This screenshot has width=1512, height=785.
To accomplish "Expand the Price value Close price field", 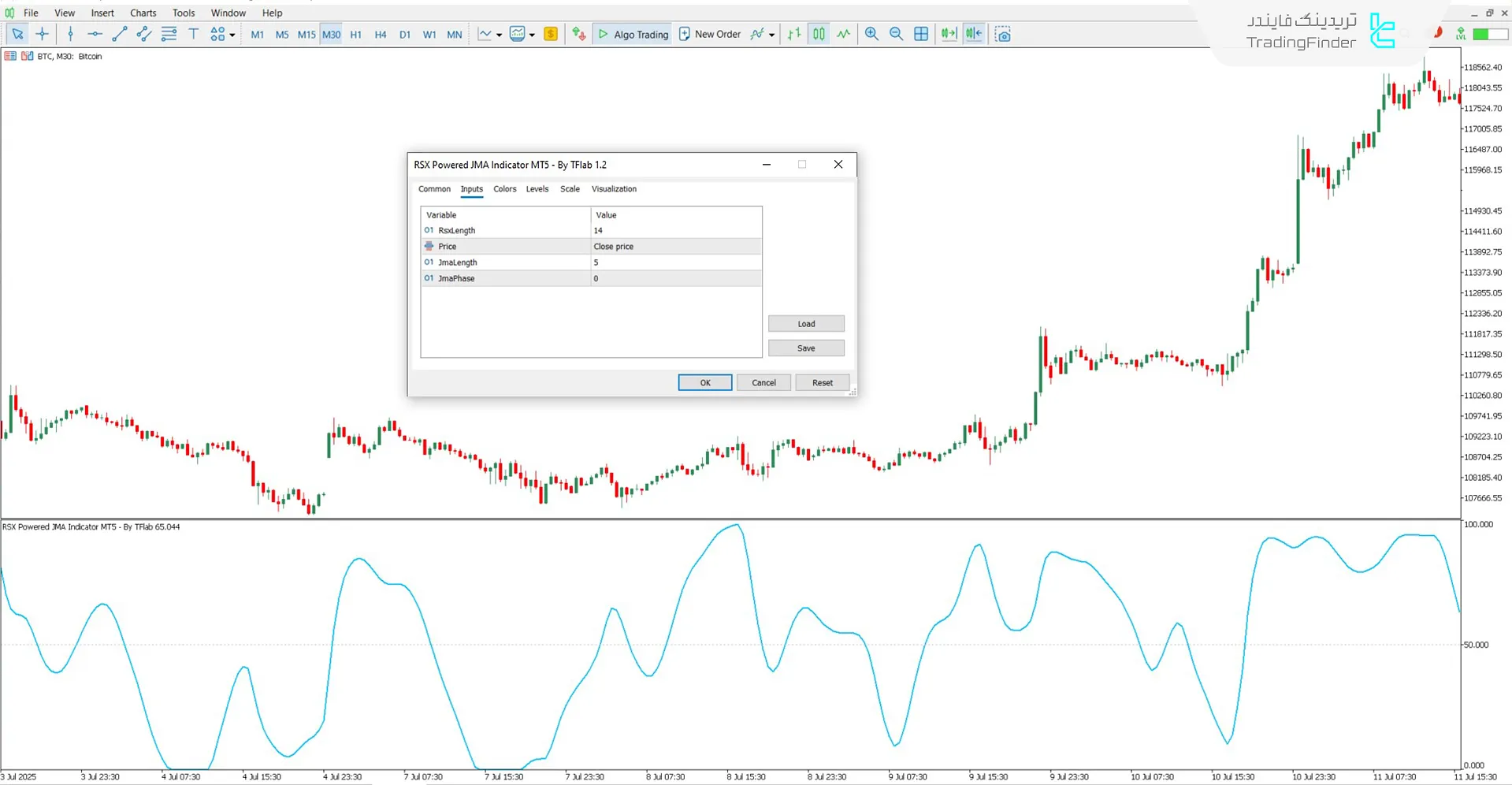I will pos(675,247).
